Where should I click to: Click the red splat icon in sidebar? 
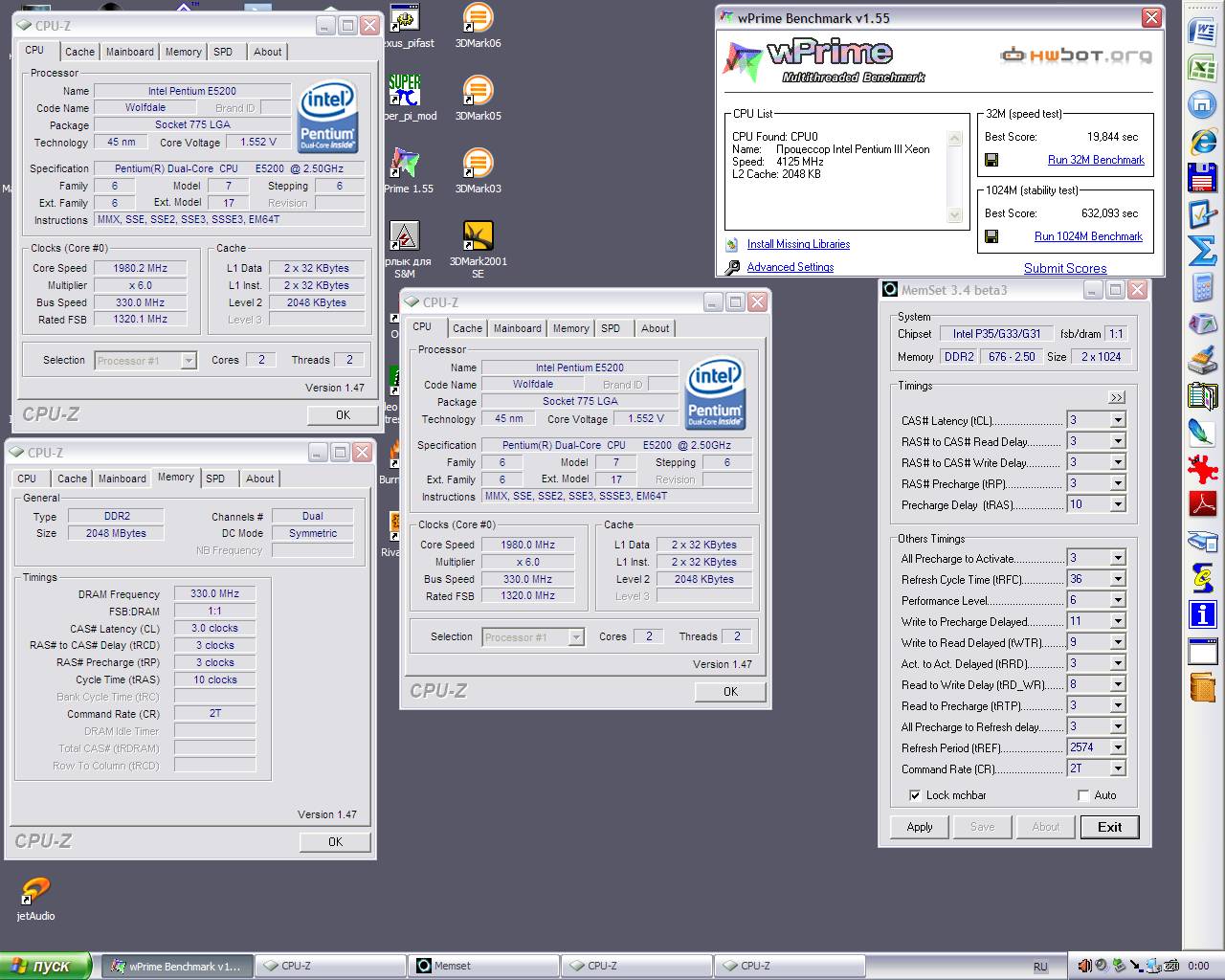point(1202,468)
